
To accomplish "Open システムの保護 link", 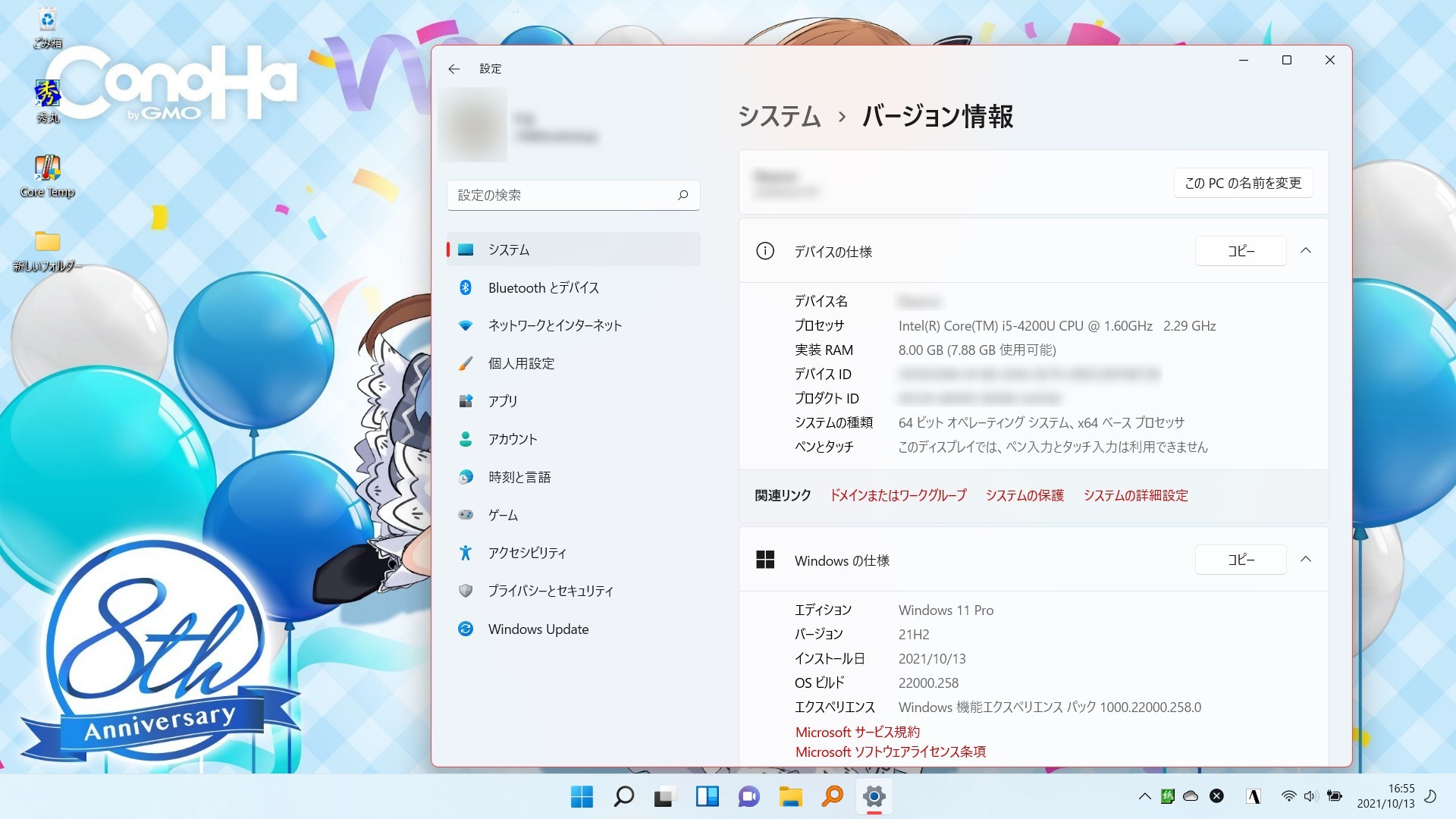I will (x=1025, y=495).
